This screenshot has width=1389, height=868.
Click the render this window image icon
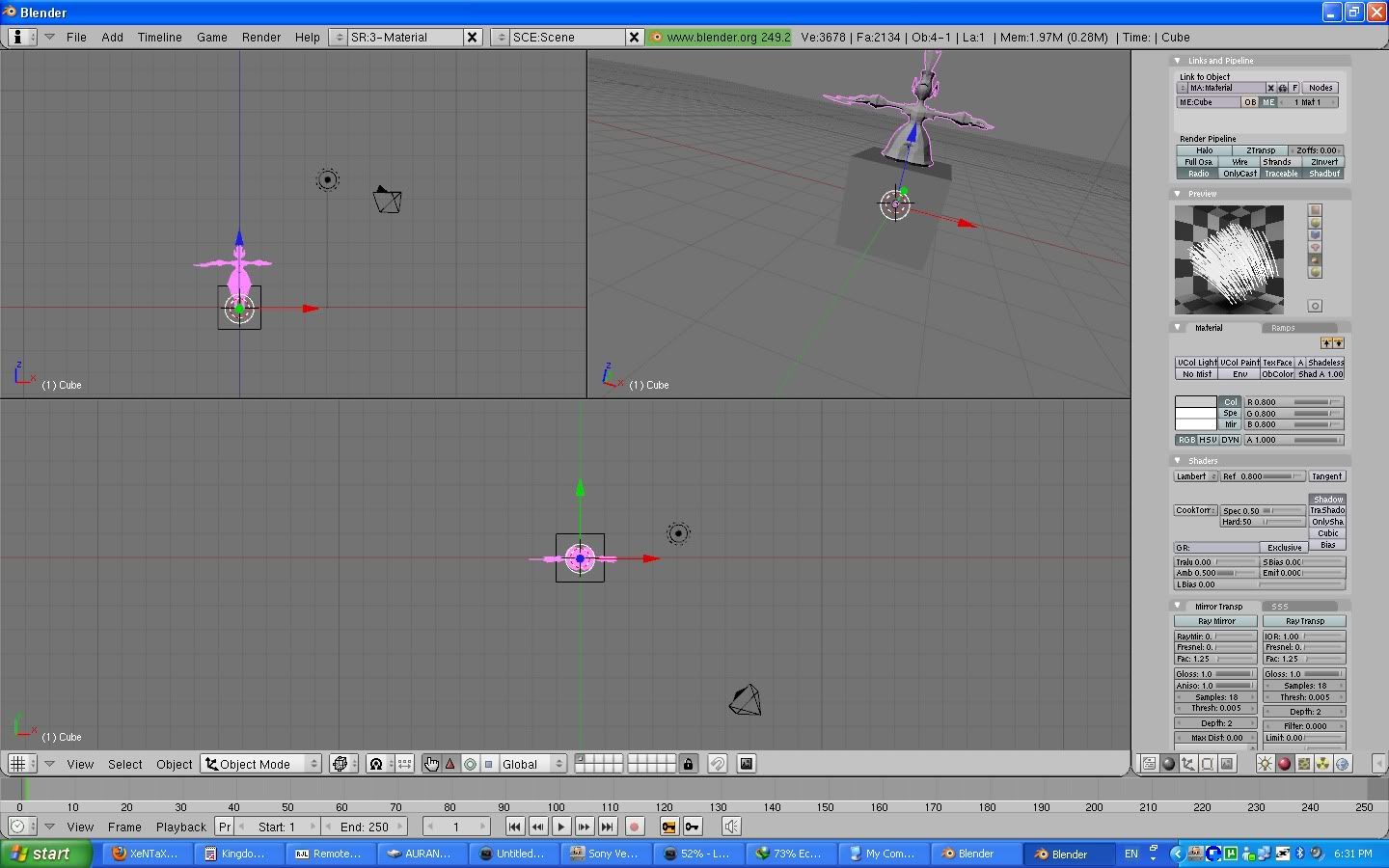pyautogui.click(x=747, y=764)
